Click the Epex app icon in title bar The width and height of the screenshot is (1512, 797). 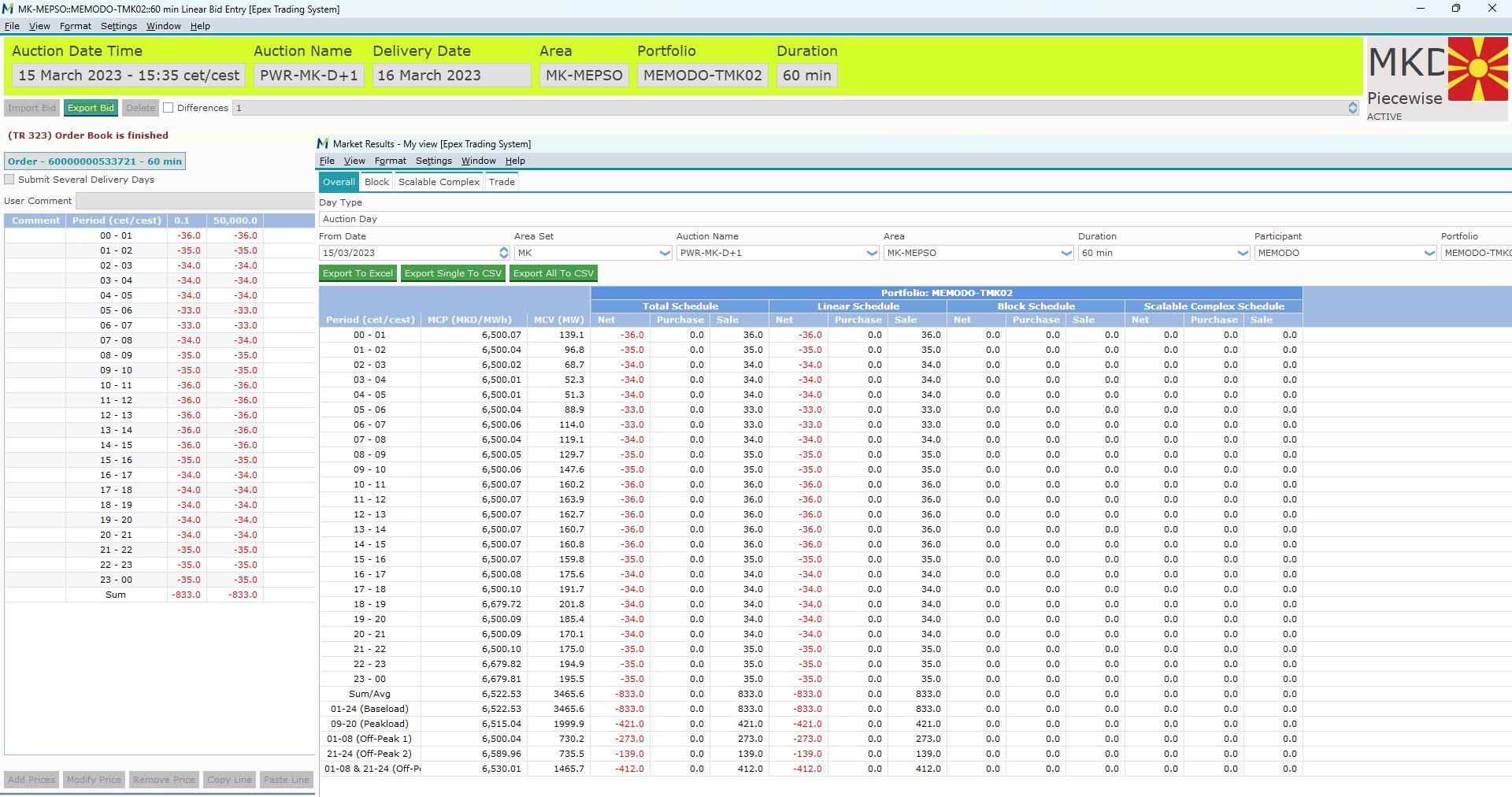point(8,9)
